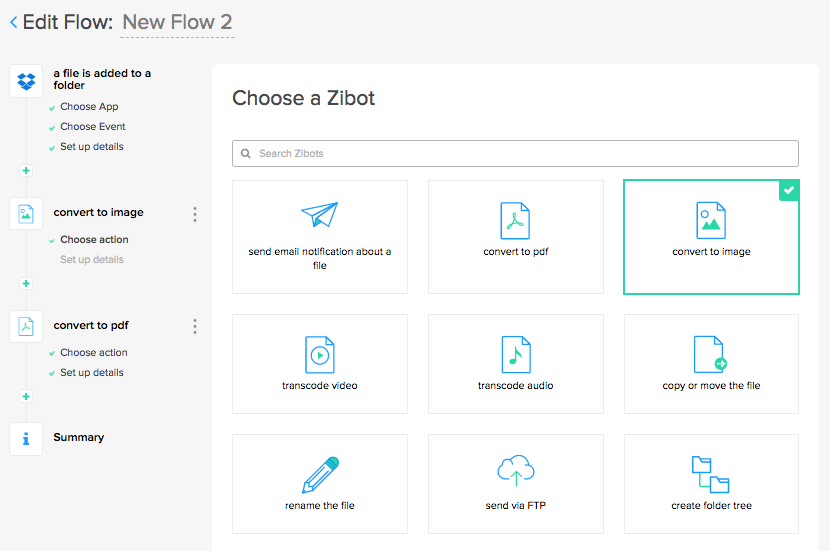Choose the create folder tree icon
The image size is (830, 551).
(710, 474)
